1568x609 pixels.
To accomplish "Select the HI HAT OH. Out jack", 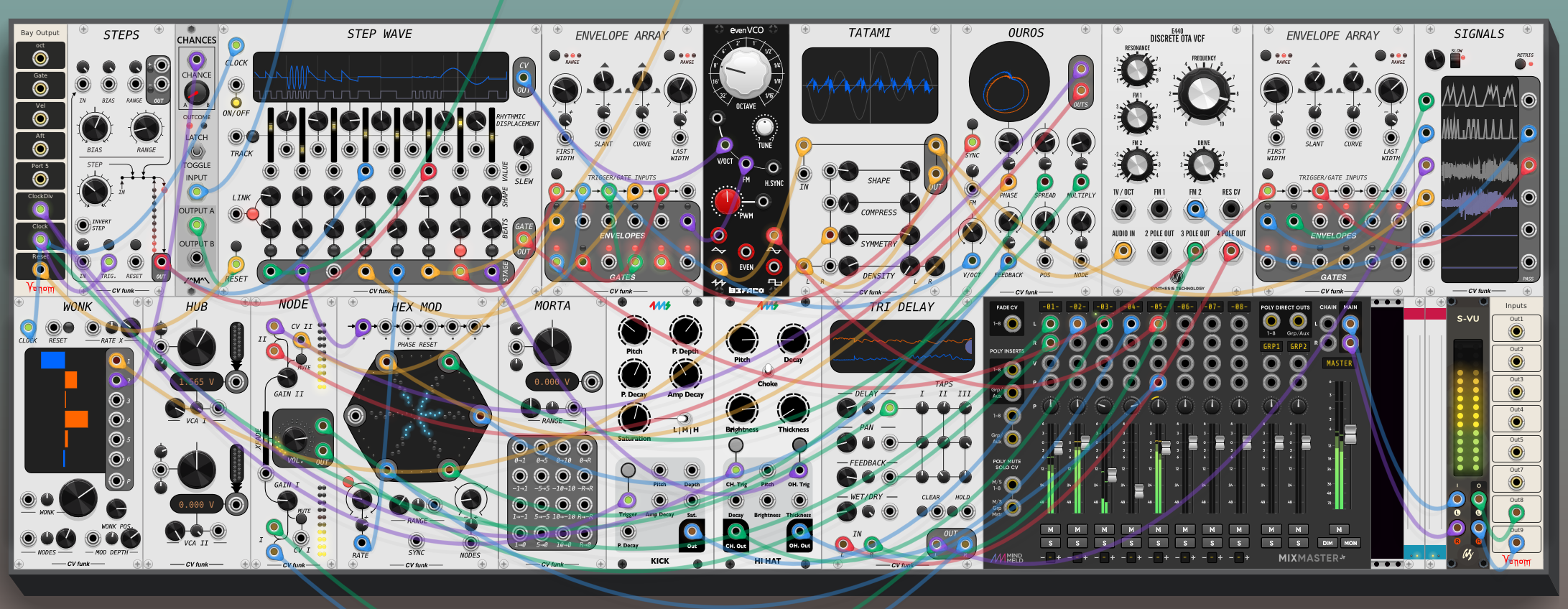I will point(799,531).
